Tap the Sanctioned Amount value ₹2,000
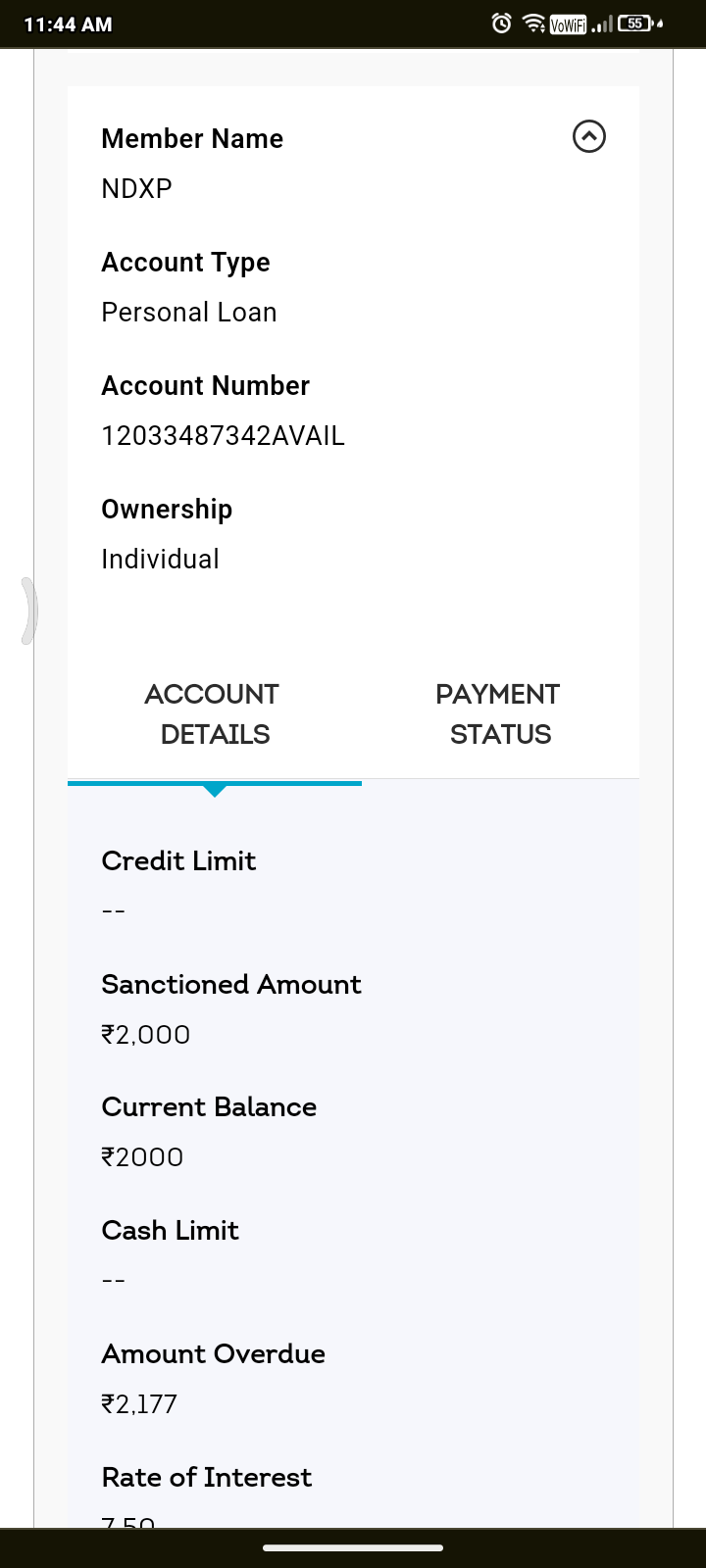The image size is (706, 1568). [146, 1035]
